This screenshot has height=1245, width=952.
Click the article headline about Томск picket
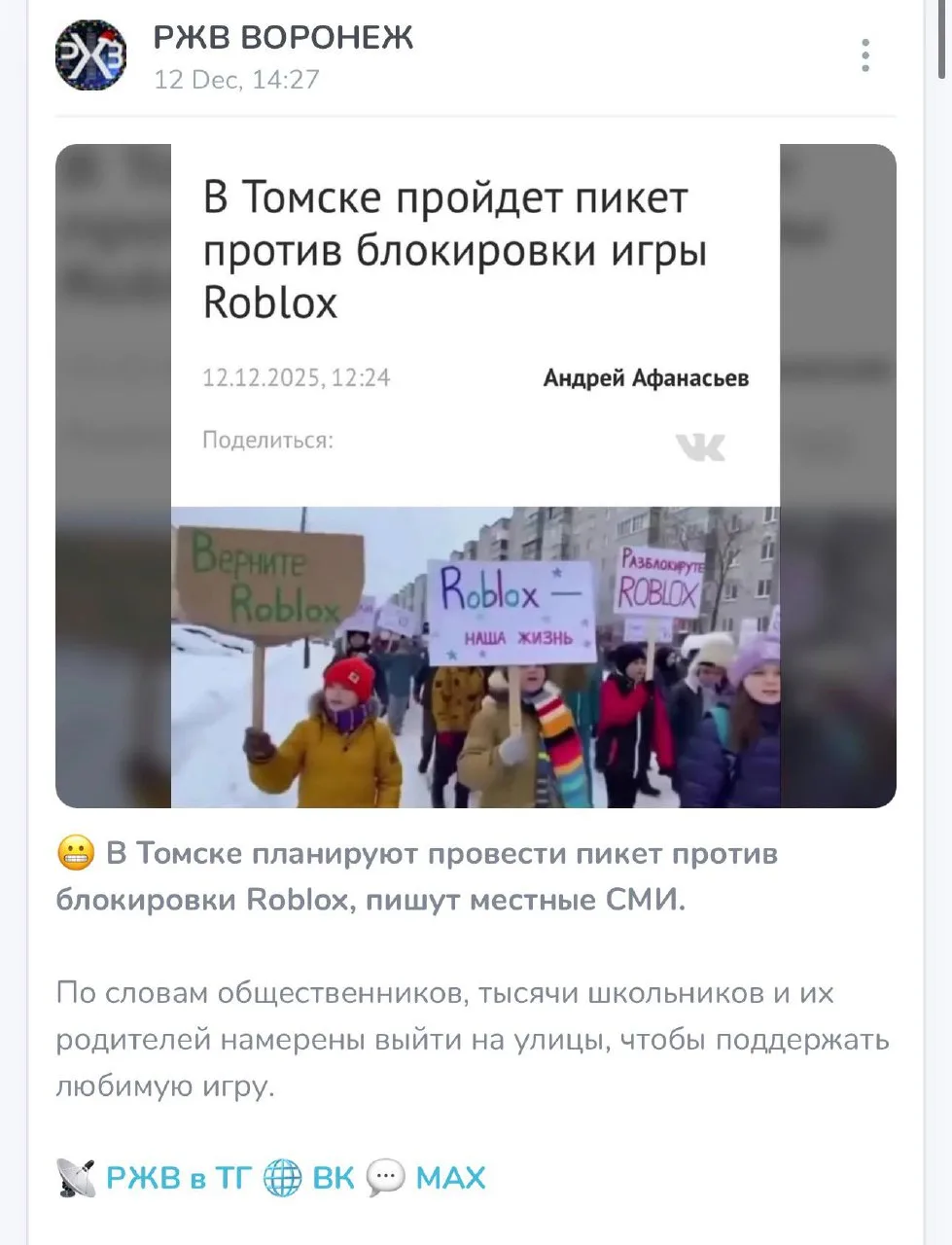coord(454,250)
